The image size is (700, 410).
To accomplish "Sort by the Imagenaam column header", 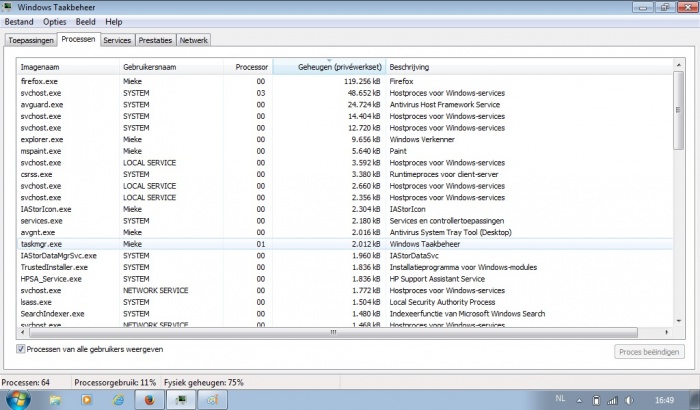I will click(x=68, y=67).
